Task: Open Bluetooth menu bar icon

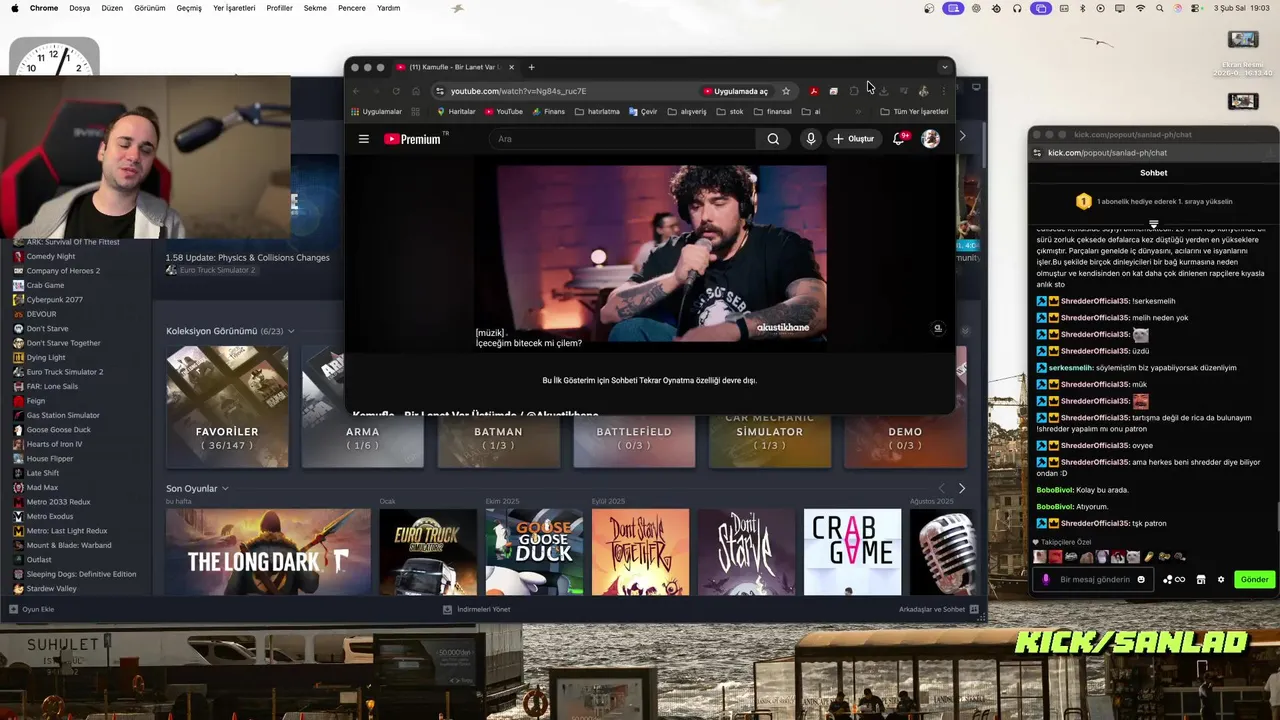Action: (1082, 8)
